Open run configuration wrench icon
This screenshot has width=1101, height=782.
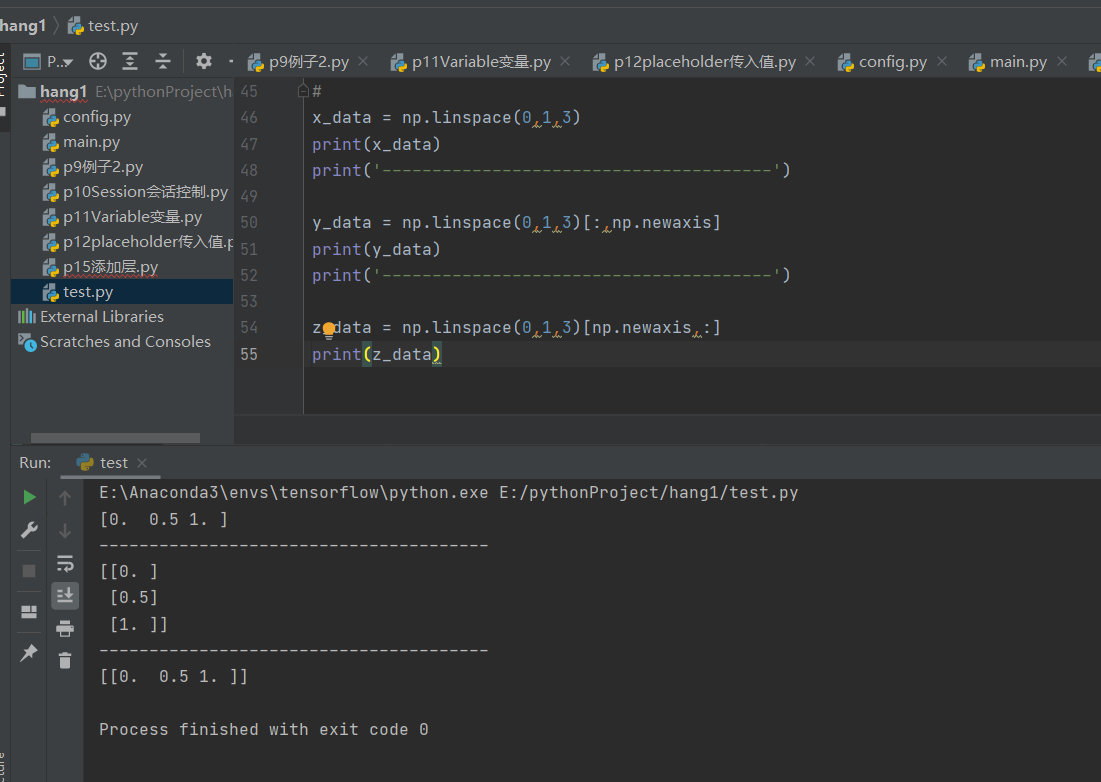[29, 530]
